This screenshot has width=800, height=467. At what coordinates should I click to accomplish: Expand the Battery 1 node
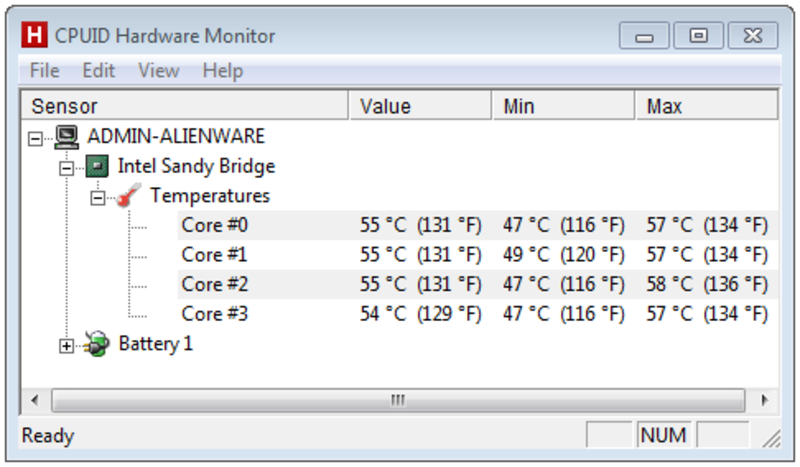(x=66, y=346)
